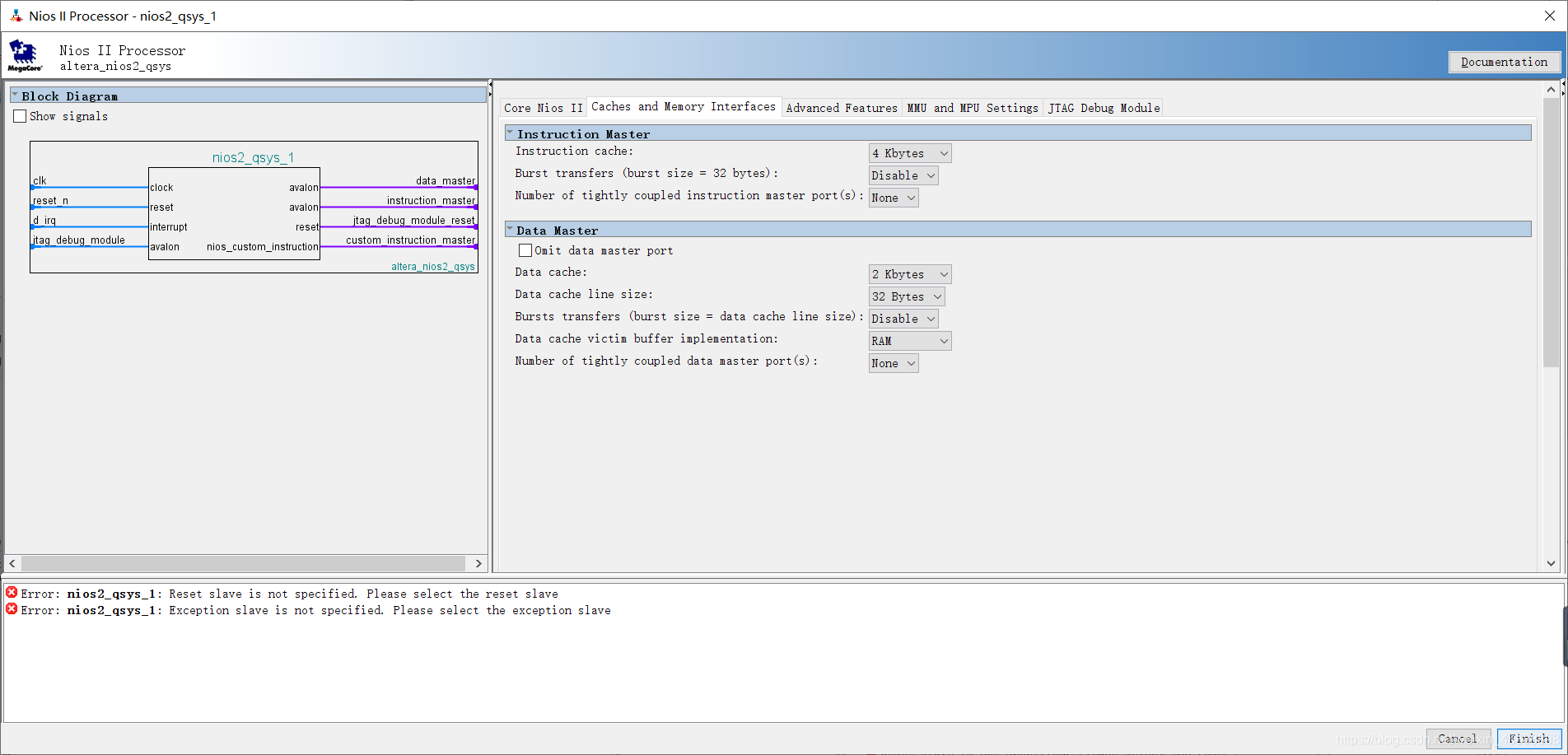Click the Finish button

pos(1529,739)
